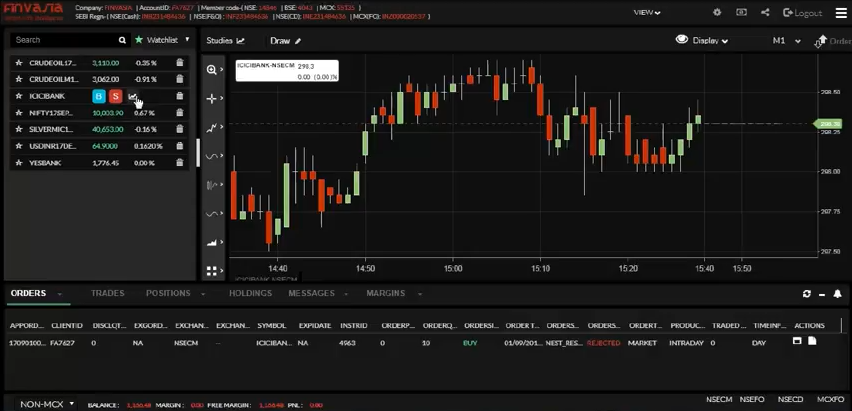Click the MCXFO segment link
852x411 pixels.
tap(830, 400)
